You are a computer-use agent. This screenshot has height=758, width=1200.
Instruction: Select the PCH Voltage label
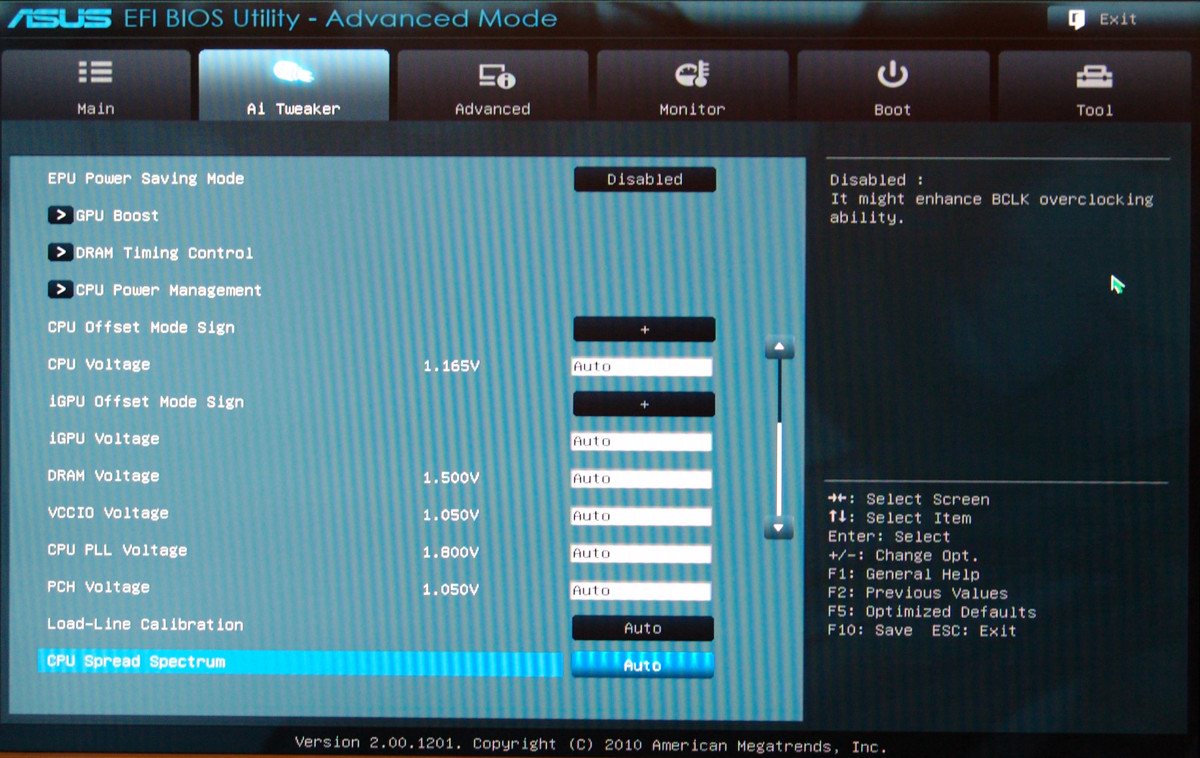(99, 587)
